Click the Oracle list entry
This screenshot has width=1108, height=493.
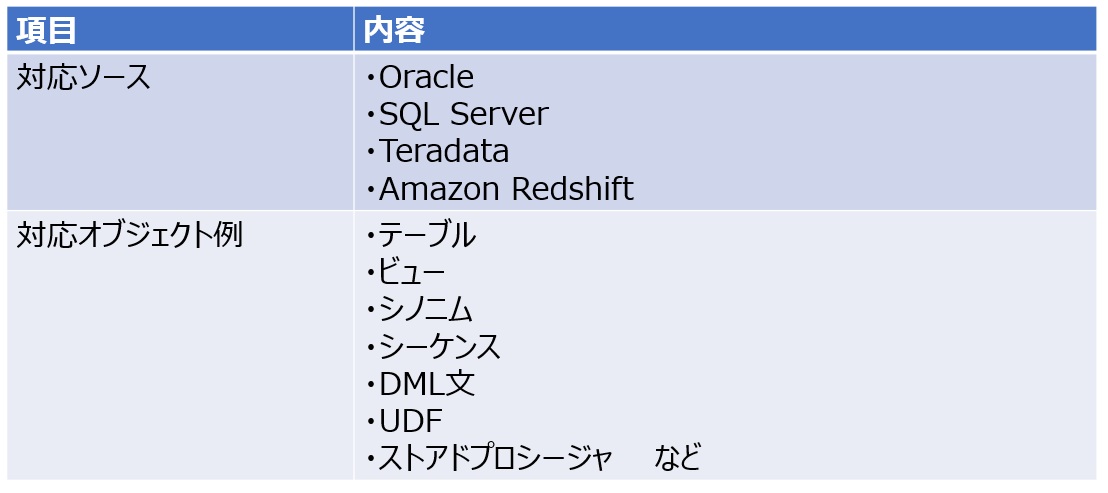point(426,77)
